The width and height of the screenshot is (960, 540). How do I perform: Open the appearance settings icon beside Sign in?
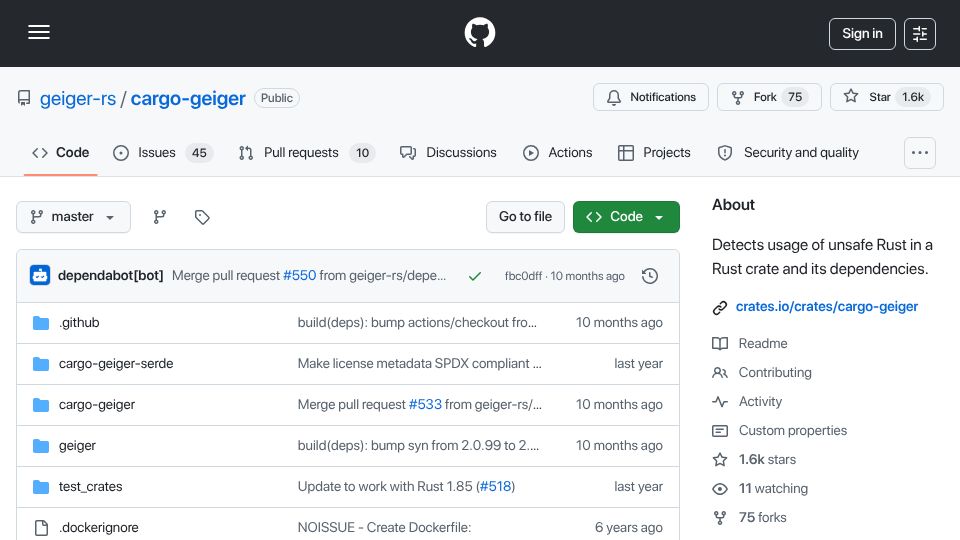pos(920,34)
